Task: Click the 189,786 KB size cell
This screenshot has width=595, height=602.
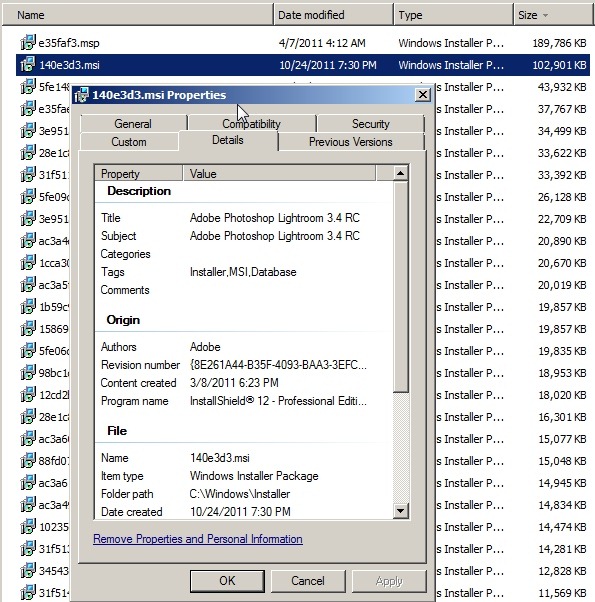Action: tap(559, 43)
